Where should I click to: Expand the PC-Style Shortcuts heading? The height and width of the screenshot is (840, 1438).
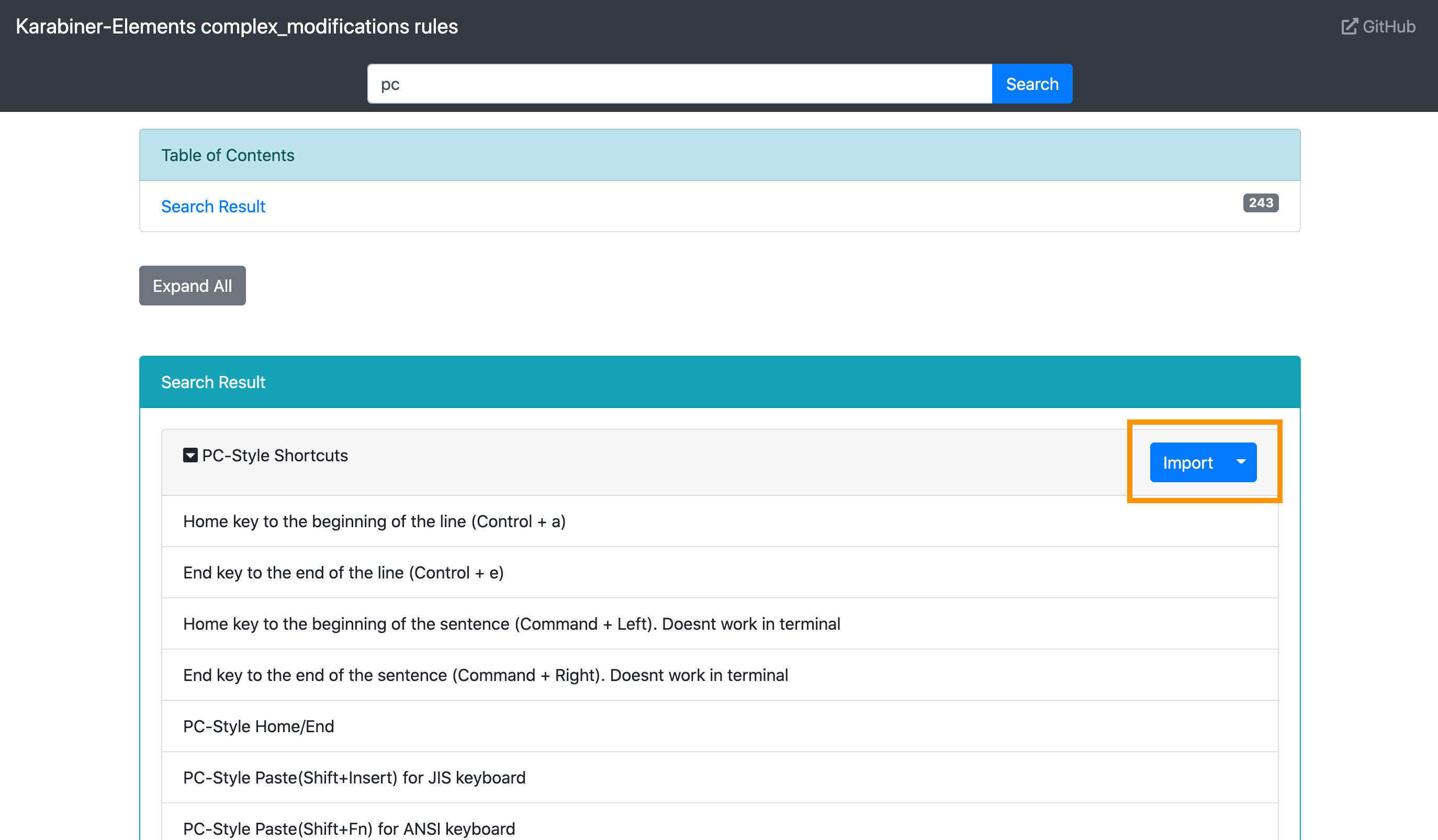275,455
